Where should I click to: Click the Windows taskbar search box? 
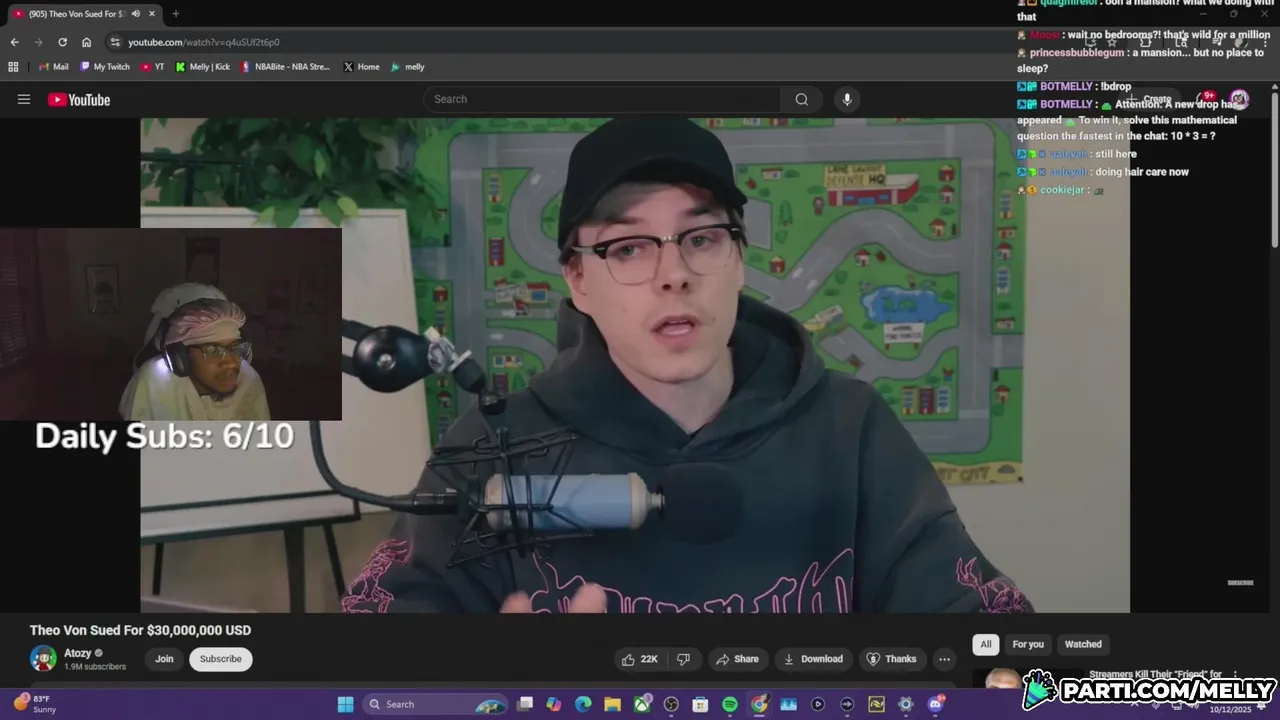pos(435,704)
